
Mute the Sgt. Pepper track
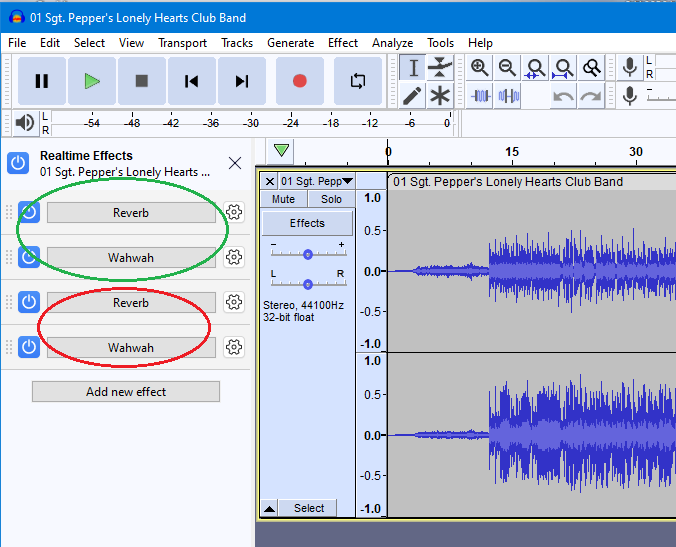283,199
